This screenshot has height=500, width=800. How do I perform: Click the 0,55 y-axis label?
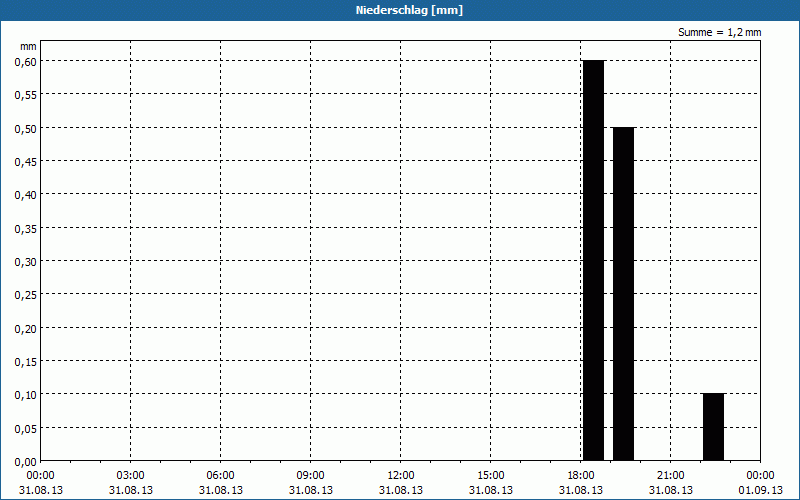tap(26, 95)
